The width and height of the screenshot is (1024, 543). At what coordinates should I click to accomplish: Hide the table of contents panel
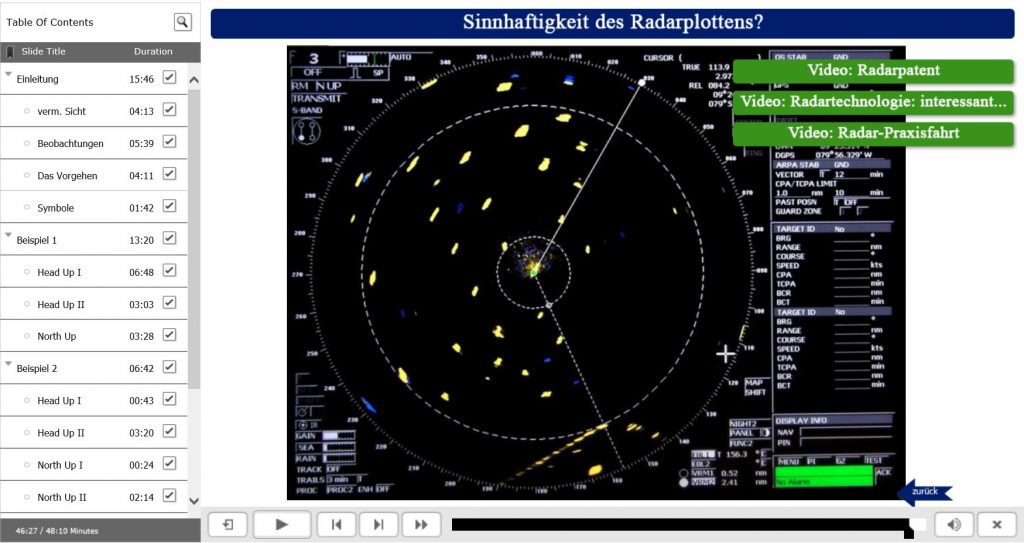[x=228, y=524]
